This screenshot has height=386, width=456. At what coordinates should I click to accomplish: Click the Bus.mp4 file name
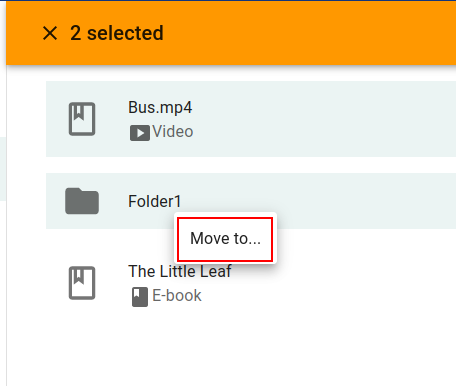pyautogui.click(x=160, y=107)
